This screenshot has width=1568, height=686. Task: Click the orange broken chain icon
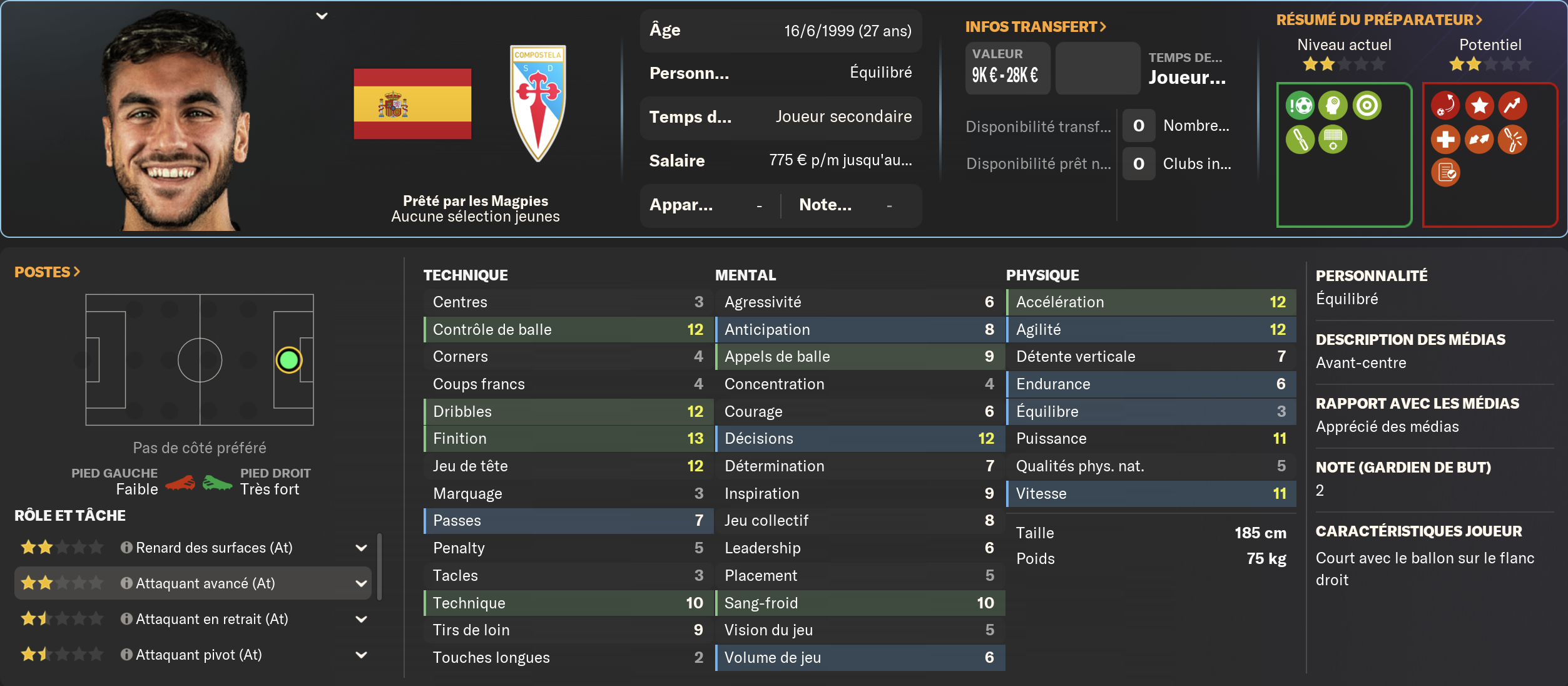(x=1479, y=139)
